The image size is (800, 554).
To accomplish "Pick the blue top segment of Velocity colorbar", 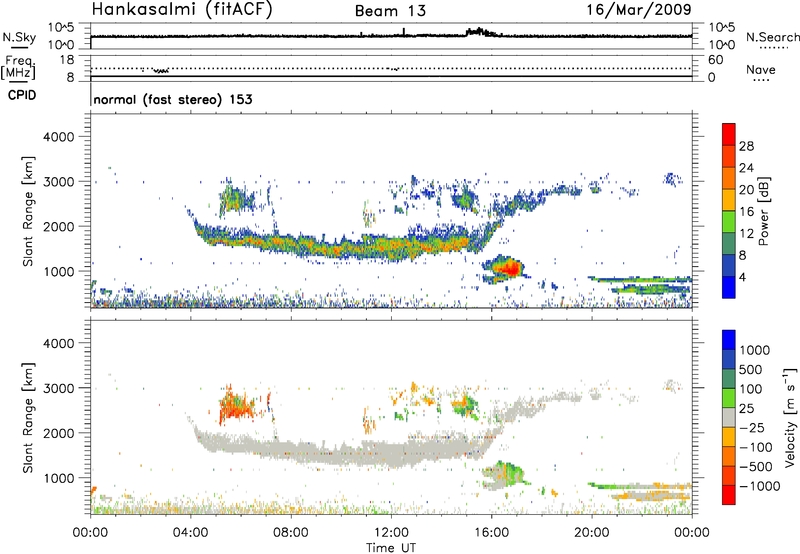I will 729,340.
